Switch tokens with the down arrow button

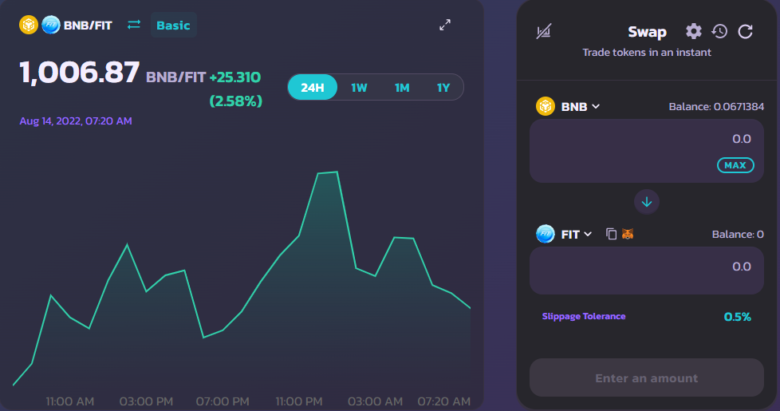click(647, 202)
